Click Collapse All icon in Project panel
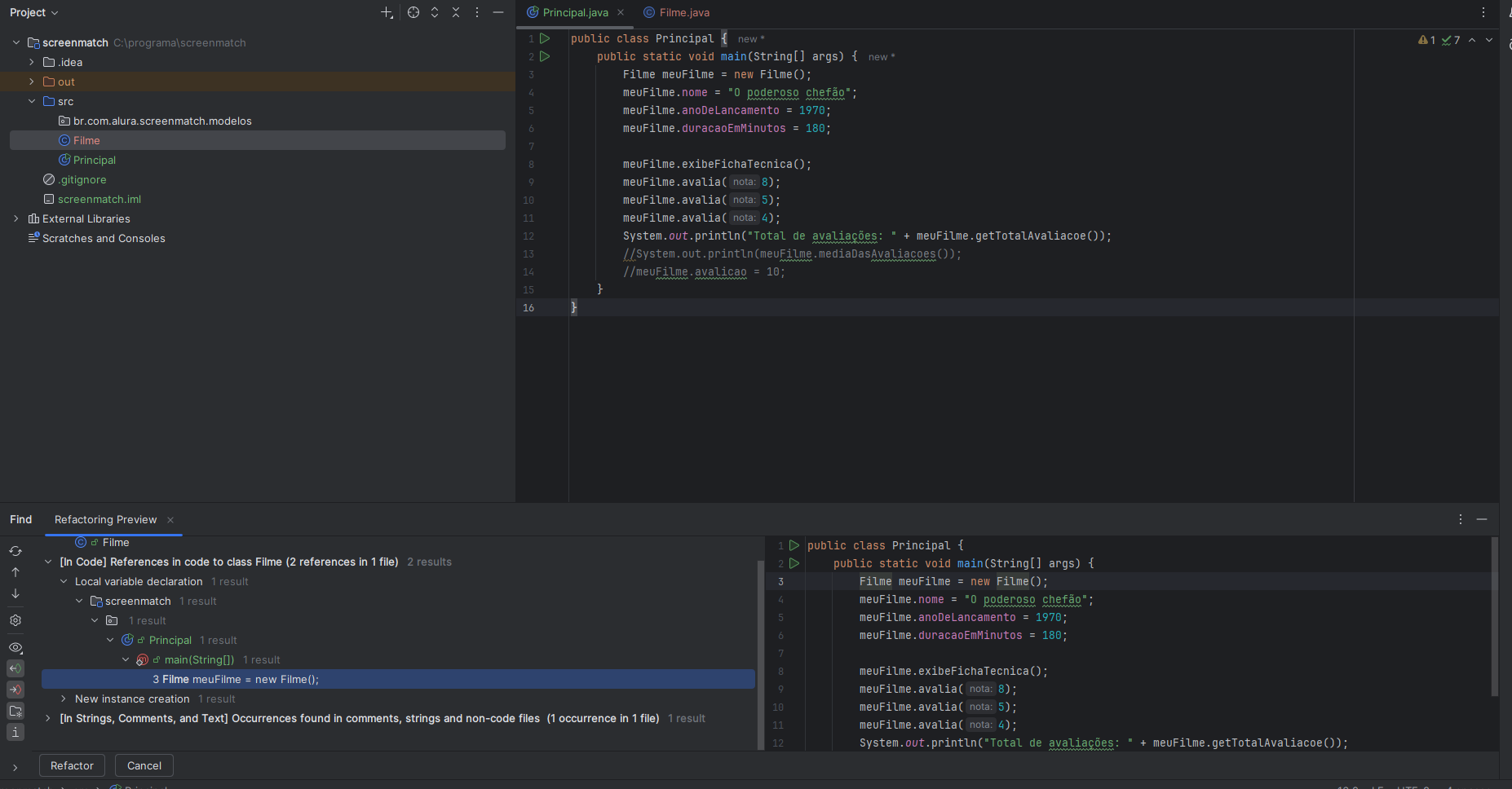The height and width of the screenshot is (789, 1512). 456,12
